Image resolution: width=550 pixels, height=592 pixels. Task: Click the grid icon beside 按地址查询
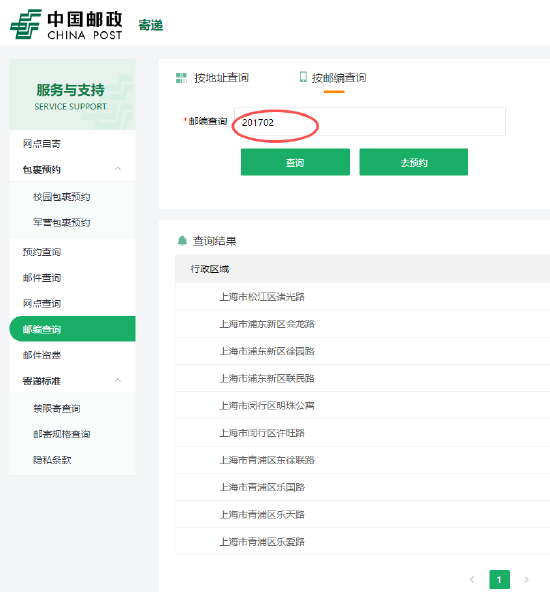[182, 78]
